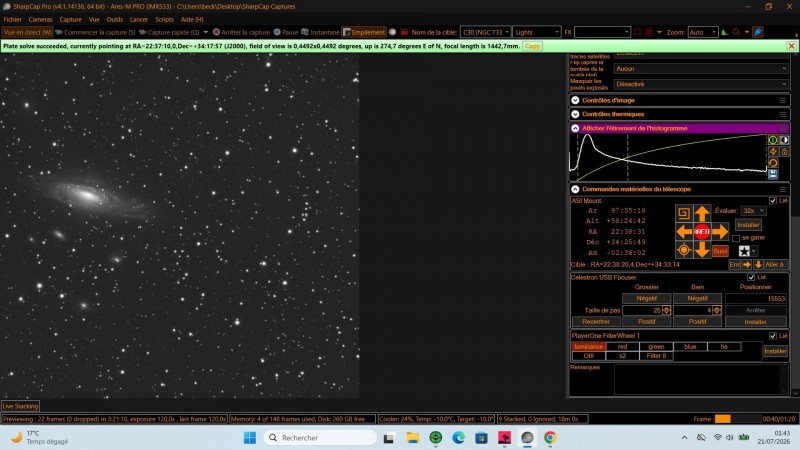800x450 pixels.
Task: Open the Lights frame type dropdown
Action: (x=536, y=32)
